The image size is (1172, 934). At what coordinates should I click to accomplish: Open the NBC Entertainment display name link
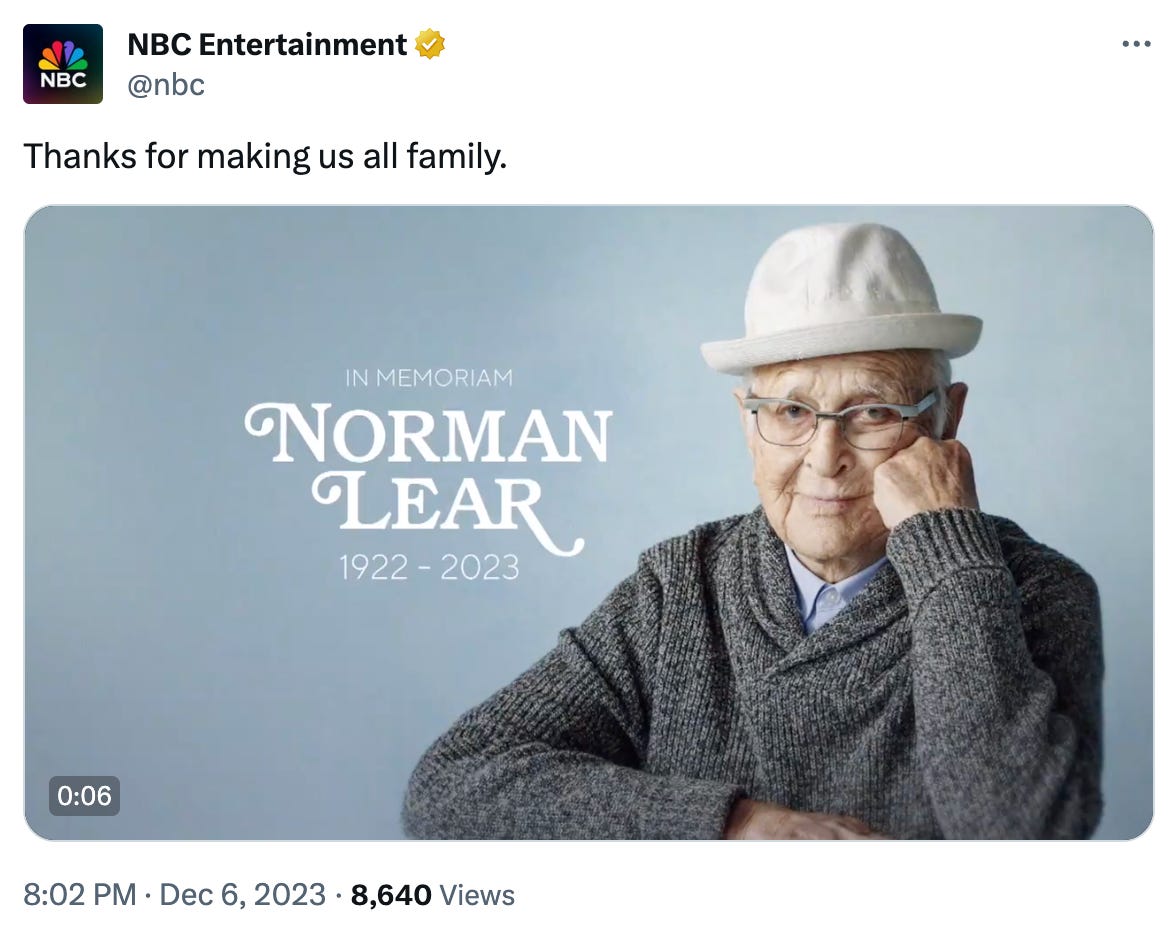pyautogui.click(x=267, y=45)
